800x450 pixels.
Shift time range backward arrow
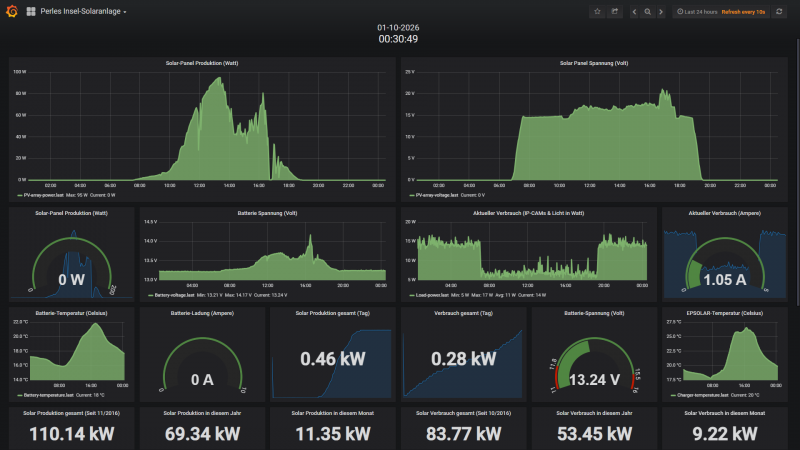click(x=634, y=11)
